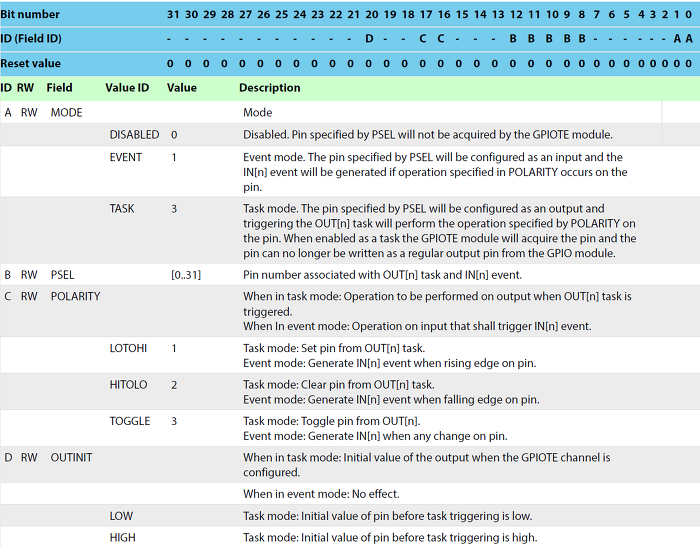Select the 'DISABLED' value ID
The image size is (700, 547).
[134, 134]
